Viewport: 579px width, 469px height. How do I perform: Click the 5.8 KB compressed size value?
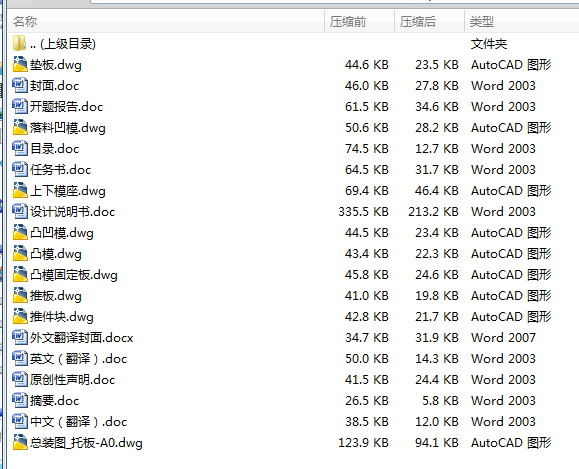coord(441,401)
